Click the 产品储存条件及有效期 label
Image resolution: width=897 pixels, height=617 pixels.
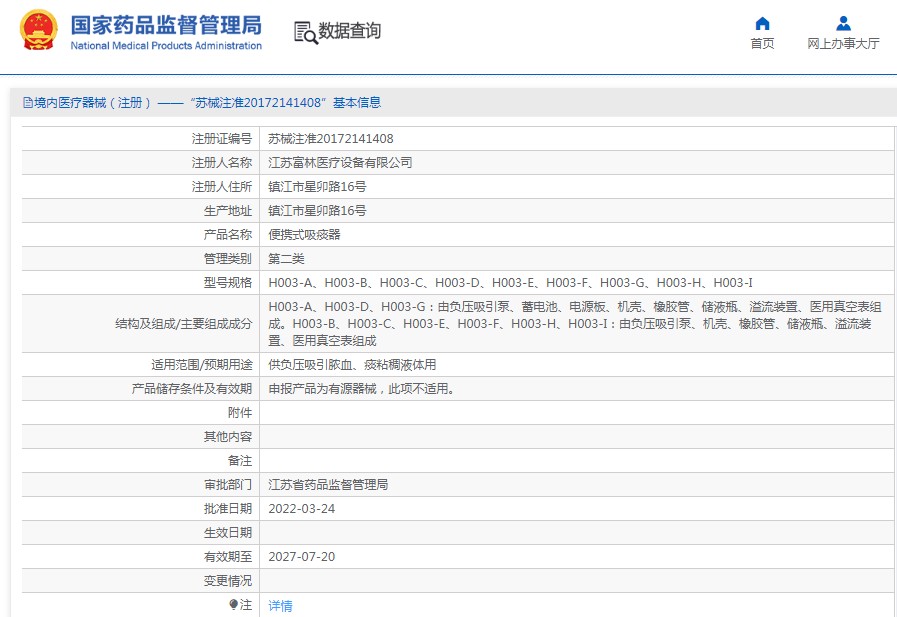pos(192,389)
